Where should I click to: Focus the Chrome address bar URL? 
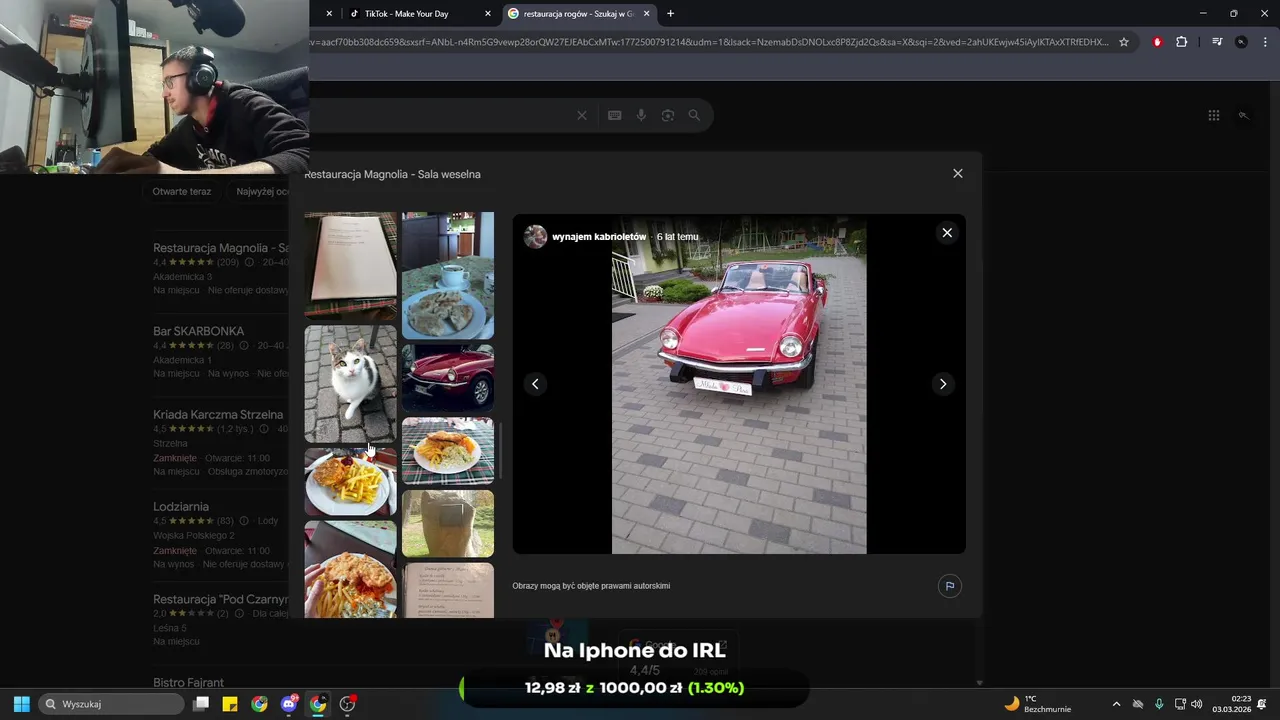pos(710,42)
